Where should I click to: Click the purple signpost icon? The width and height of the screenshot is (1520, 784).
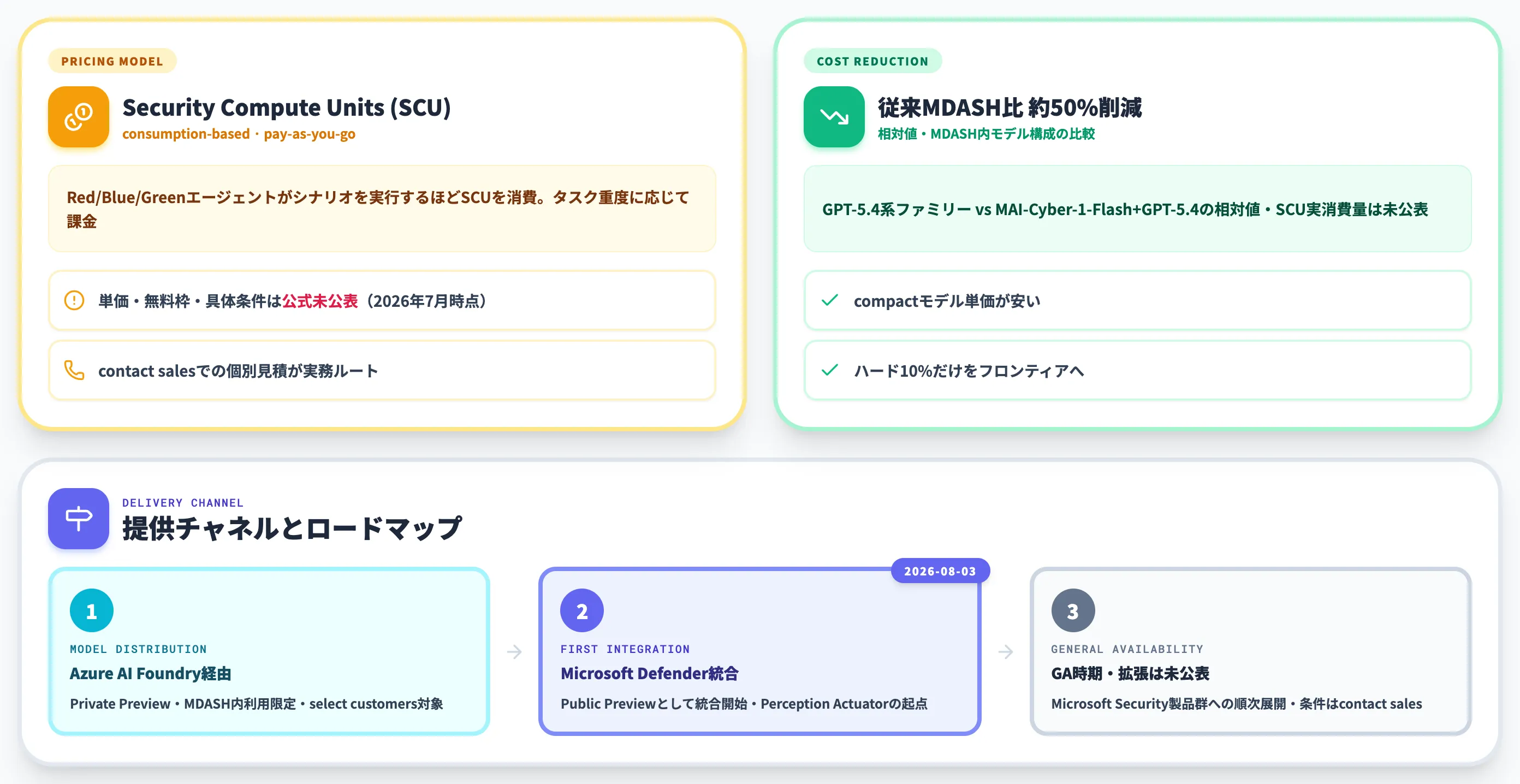[79, 519]
